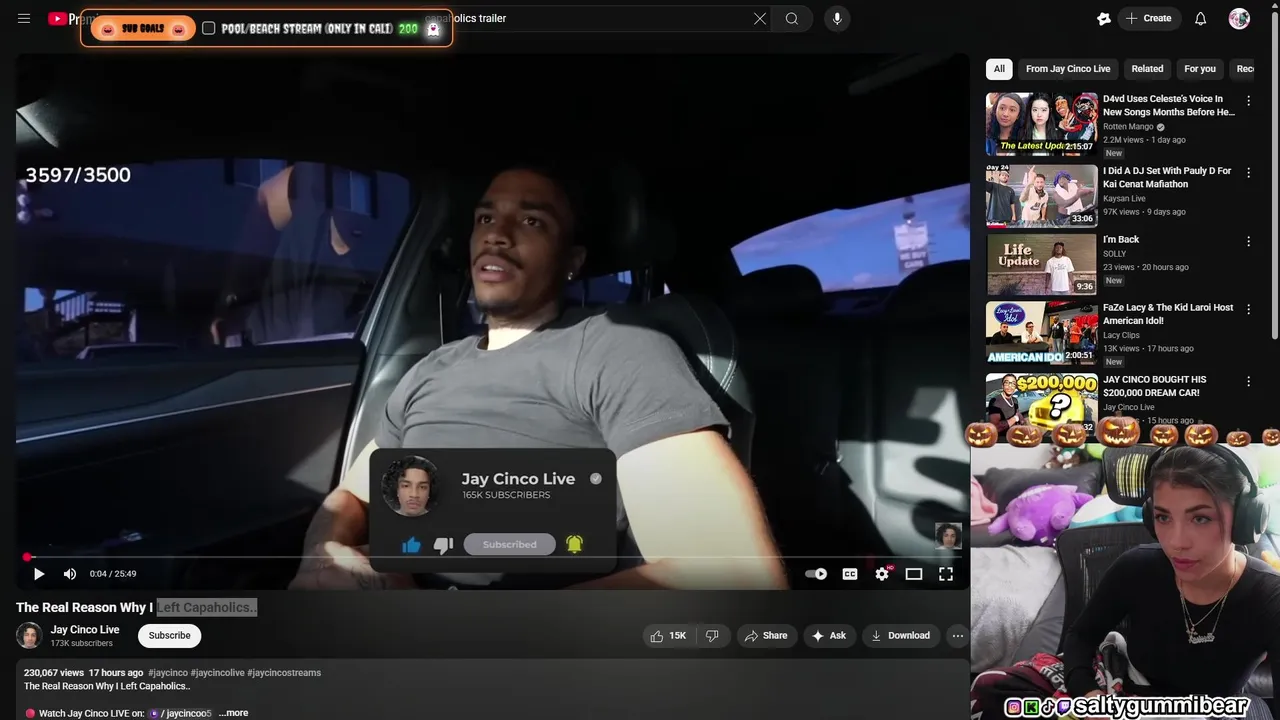This screenshot has height=720, width=1280.
Task: Open the FaZe Lacy American Idol thumbnail
Action: pyautogui.click(x=1042, y=333)
